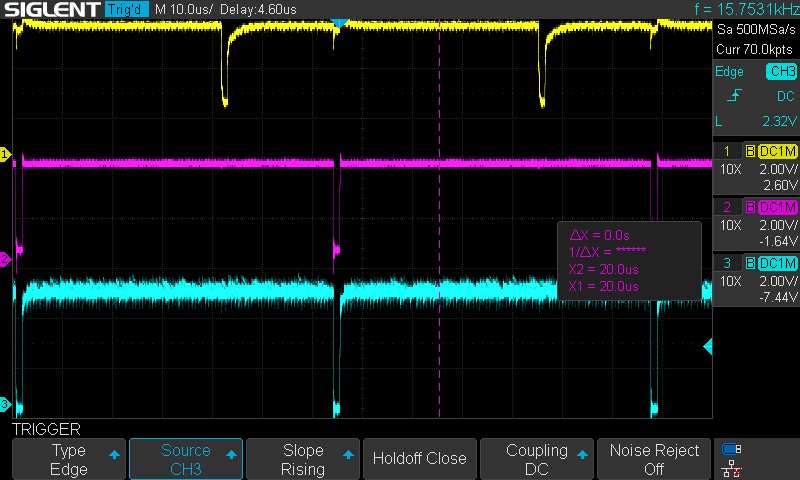800x480 pixels.
Task: Click the USB connection status icon
Action: pos(732,449)
